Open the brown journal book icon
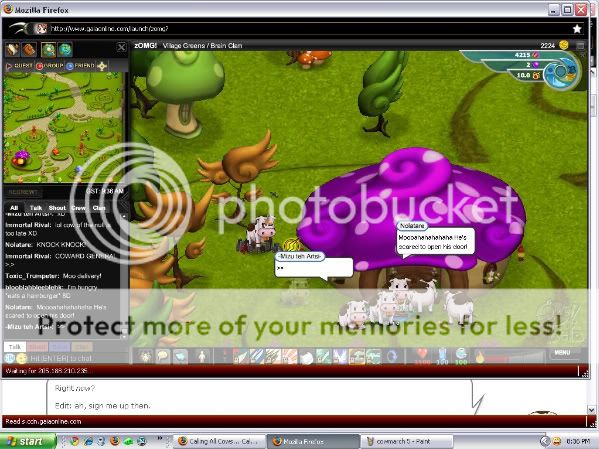Screen dimensions: 599x449 [x=29, y=50]
